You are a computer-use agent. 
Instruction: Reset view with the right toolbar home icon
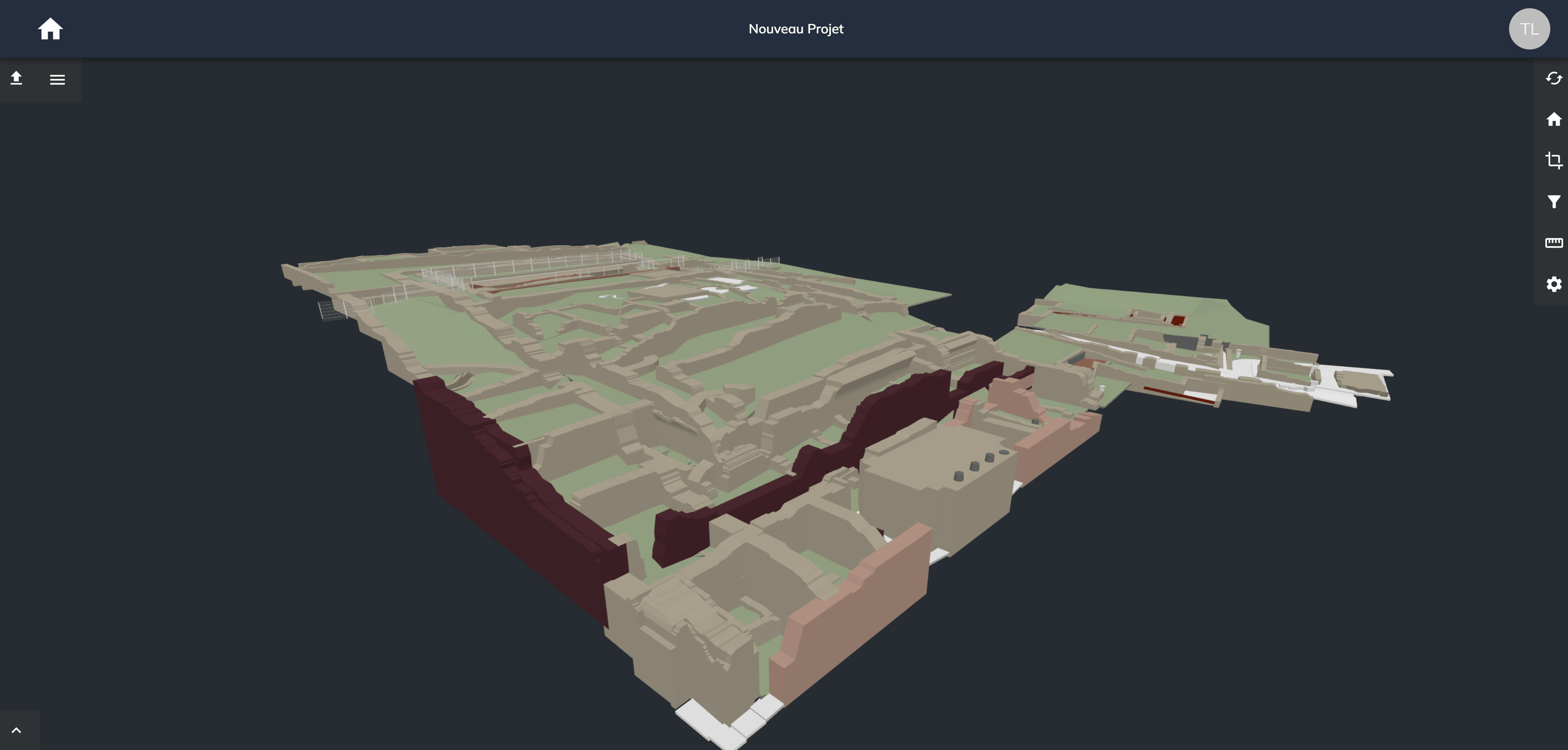tap(1554, 120)
